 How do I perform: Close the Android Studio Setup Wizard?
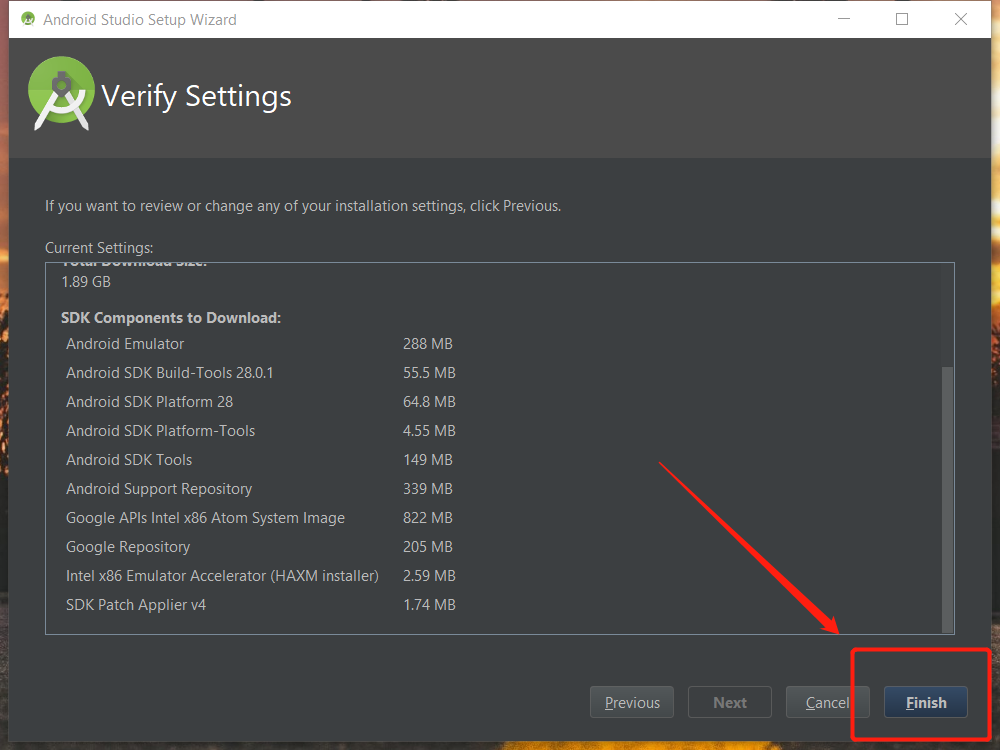click(x=961, y=19)
